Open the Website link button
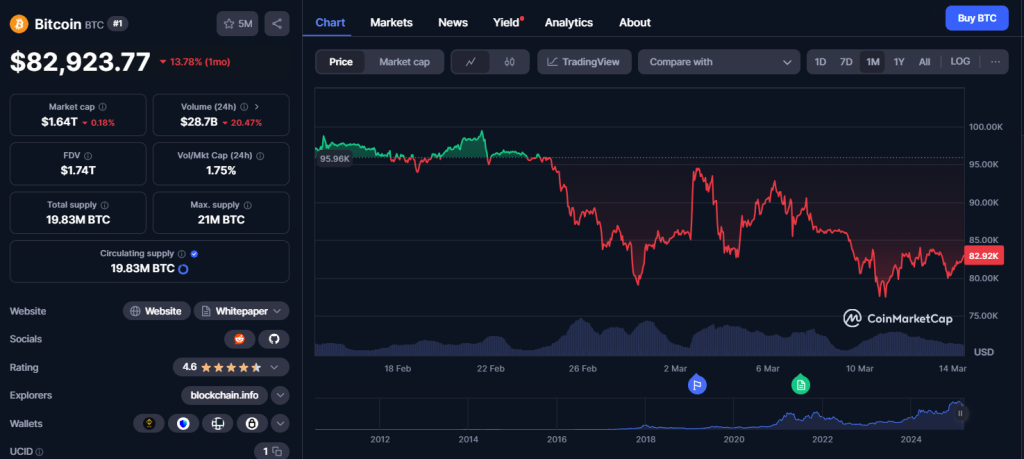Image resolution: width=1024 pixels, height=459 pixels. click(157, 311)
